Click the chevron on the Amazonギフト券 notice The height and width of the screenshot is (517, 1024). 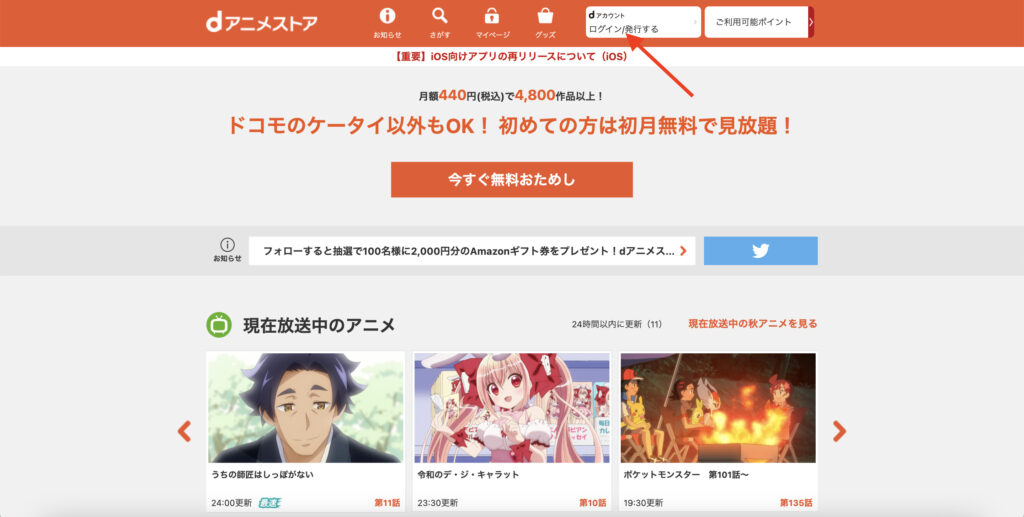(683, 251)
